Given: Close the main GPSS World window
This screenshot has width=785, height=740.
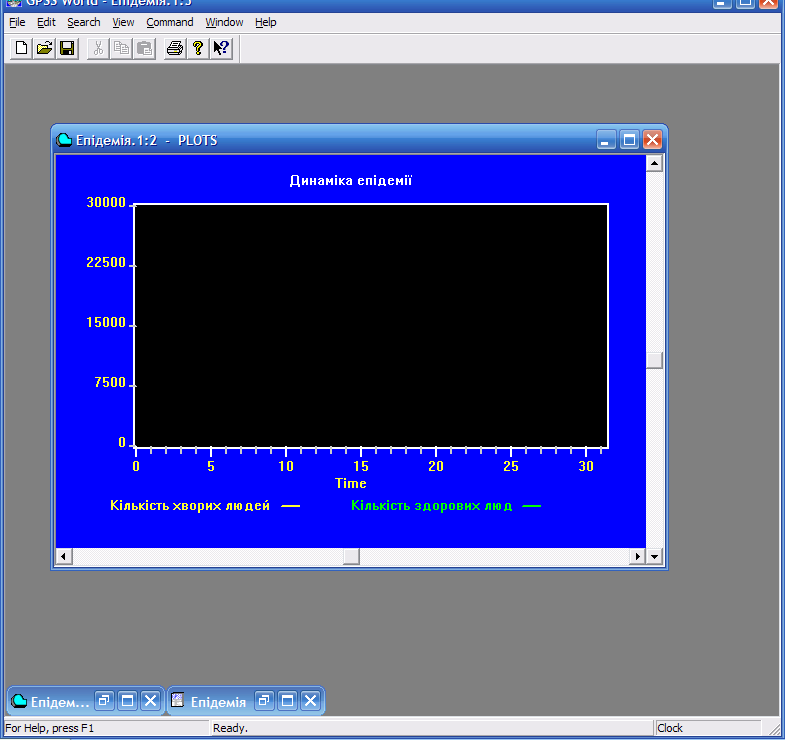Looking at the screenshot, I should (768, 3).
